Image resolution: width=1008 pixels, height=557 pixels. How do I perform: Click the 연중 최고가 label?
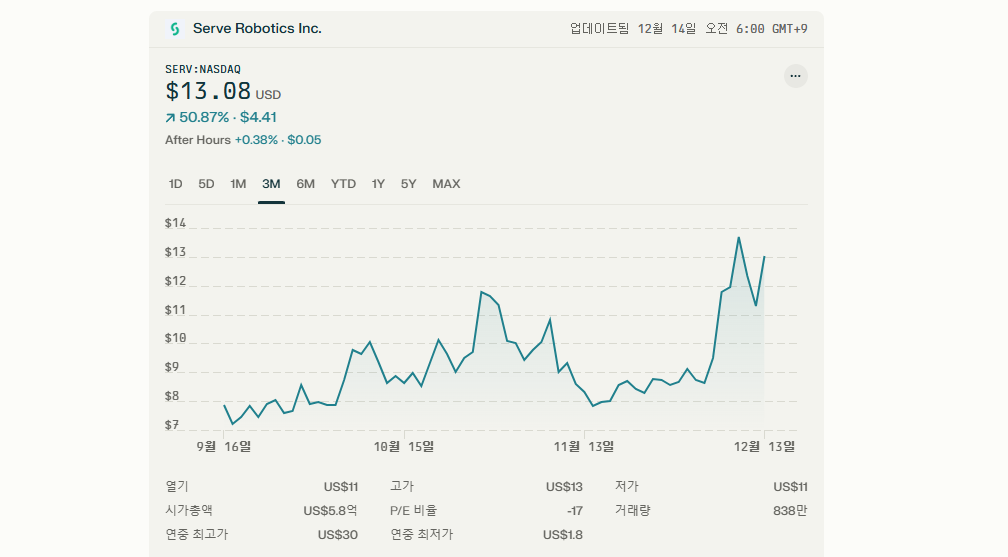click(197, 535)
